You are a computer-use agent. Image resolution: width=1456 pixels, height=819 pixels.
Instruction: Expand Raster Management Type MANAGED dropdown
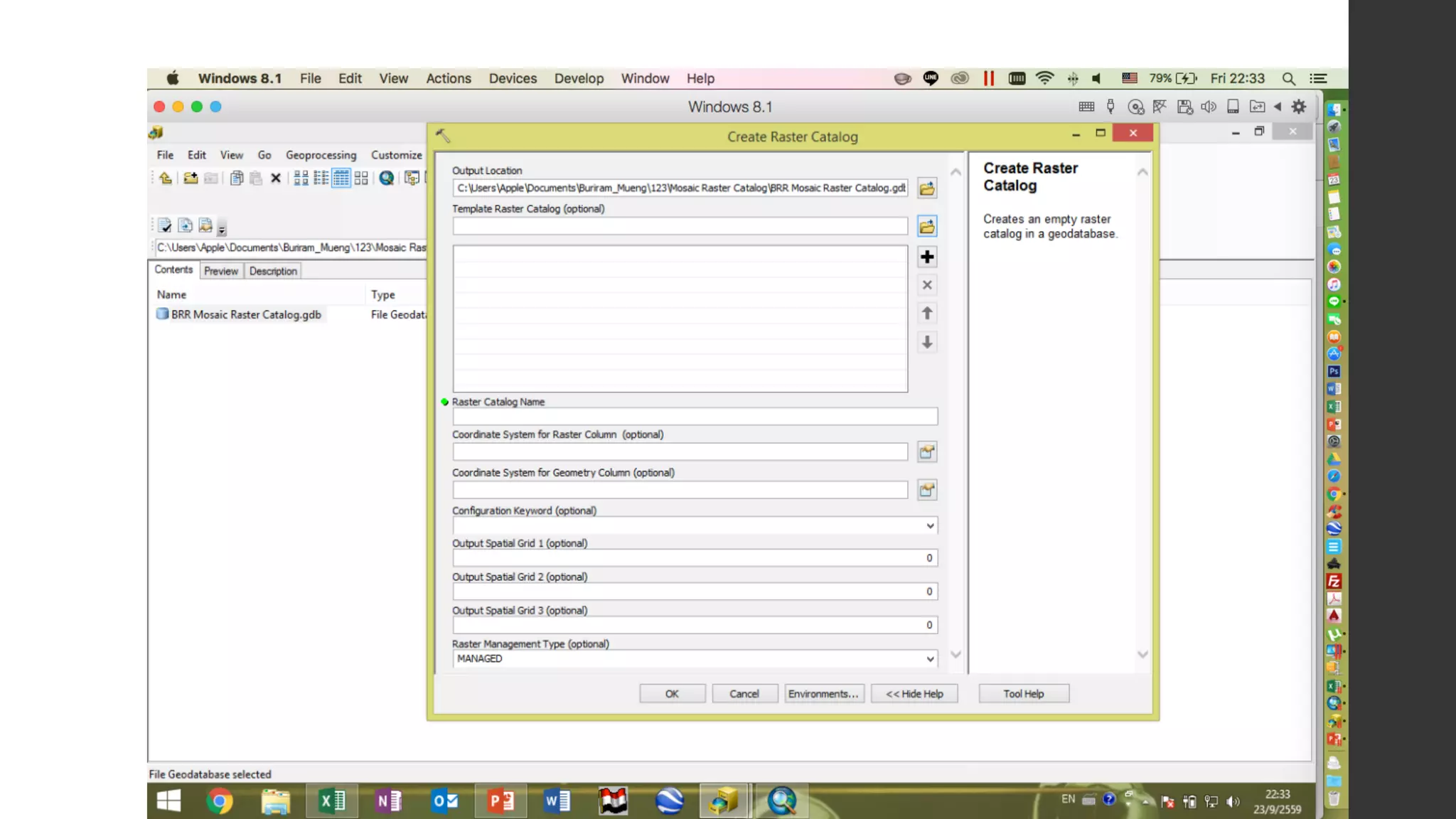929,659
